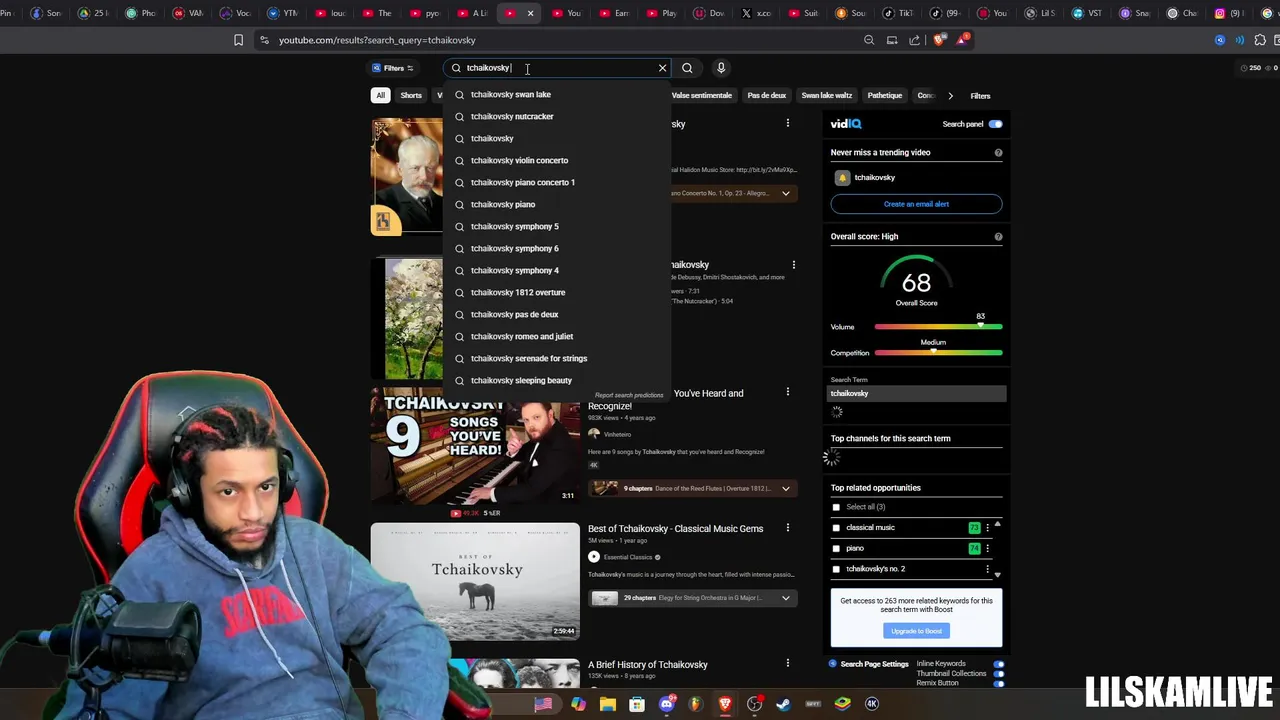
Task: Toggle the Remix Button switch
Action: pos(998,683)
